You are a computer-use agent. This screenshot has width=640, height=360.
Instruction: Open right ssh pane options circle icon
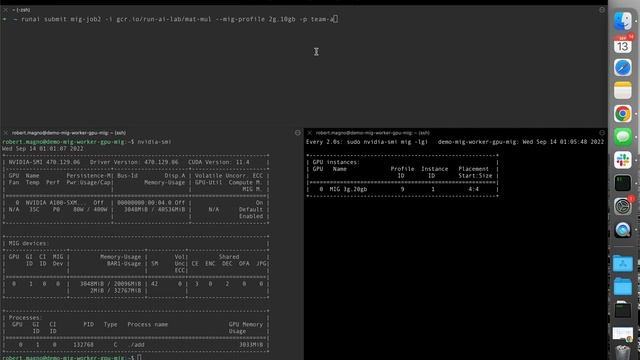point(602,133)
